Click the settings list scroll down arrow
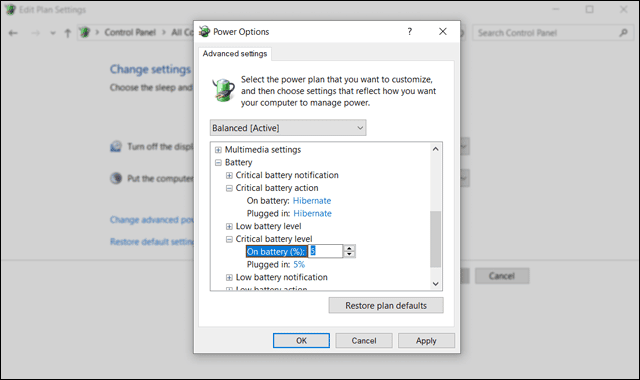Image resolution: width=640 pixels, height=380 pixels. (x=436, y=284)
